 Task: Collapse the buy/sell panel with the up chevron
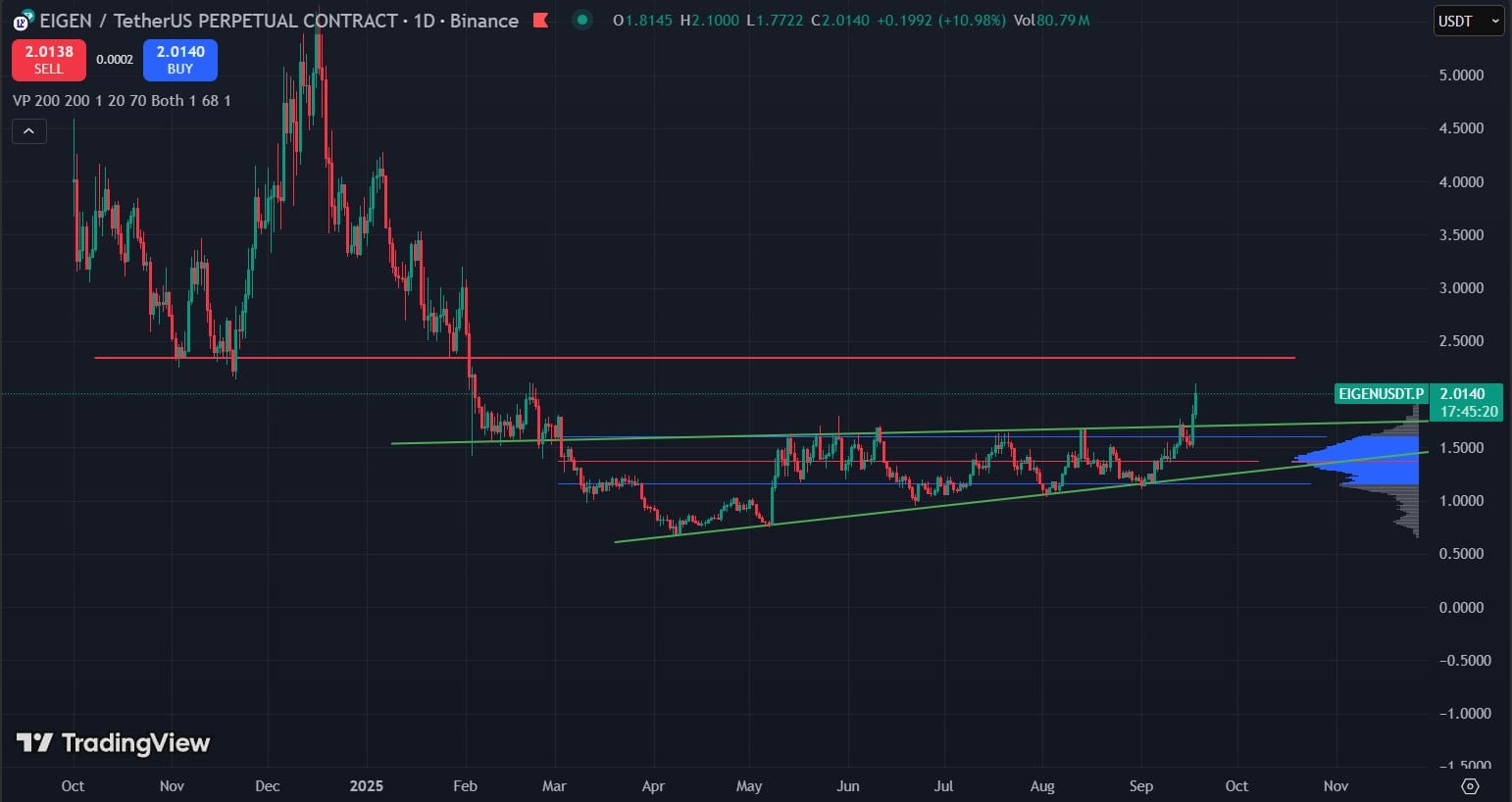click(28, 130)
